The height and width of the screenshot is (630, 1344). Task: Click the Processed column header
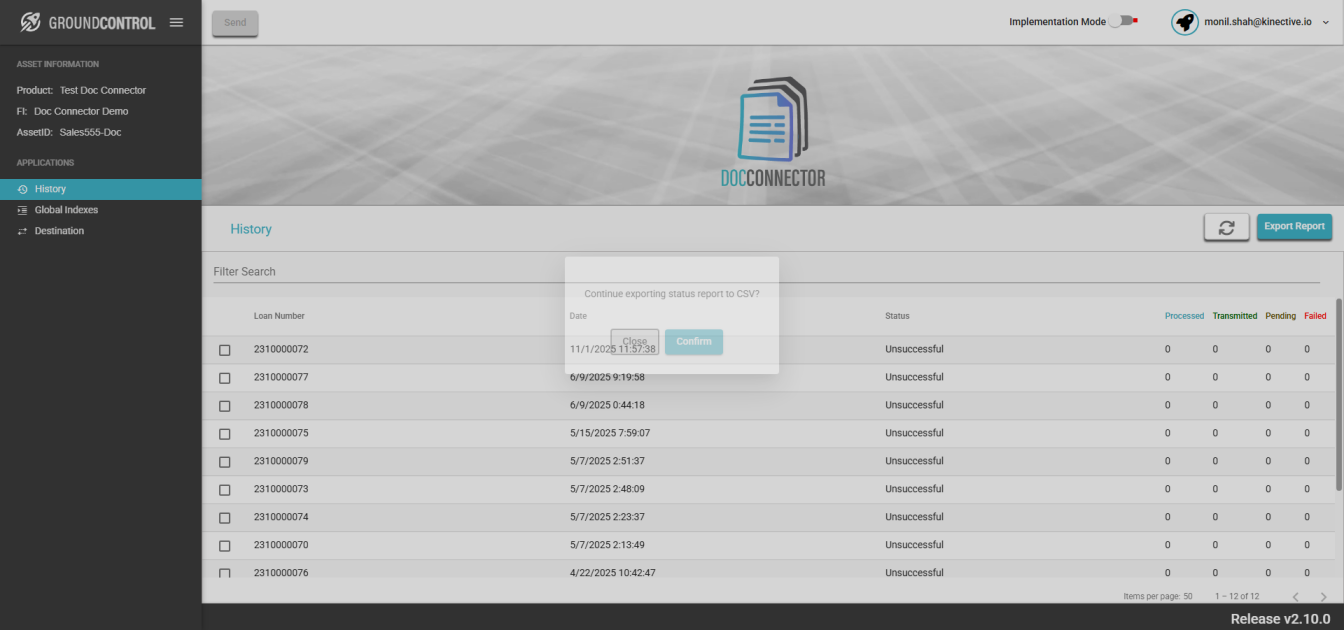[1184, 316]
